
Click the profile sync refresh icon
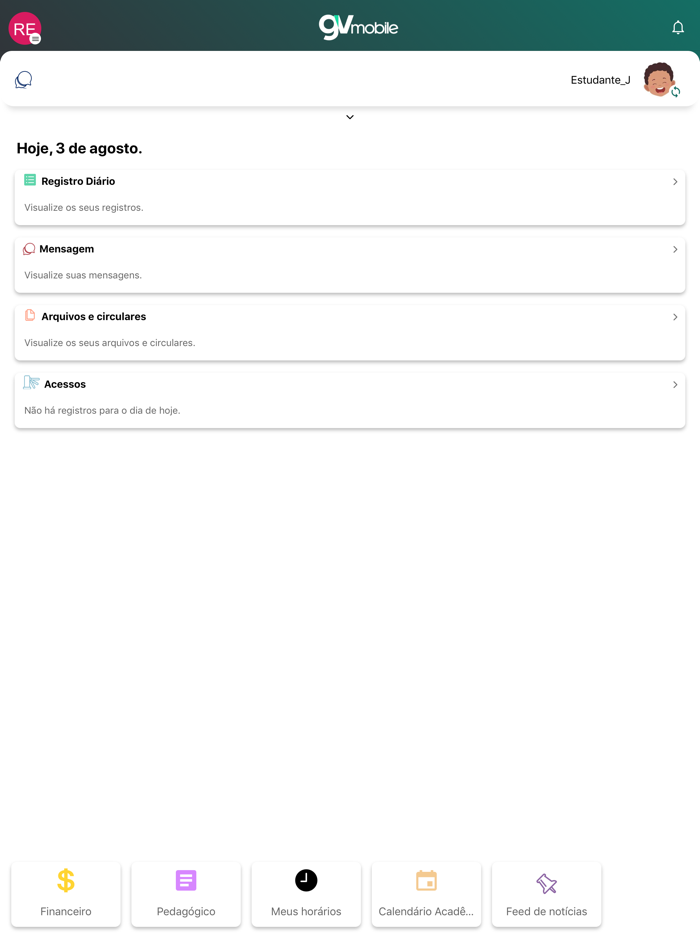(x=676, y=92)
